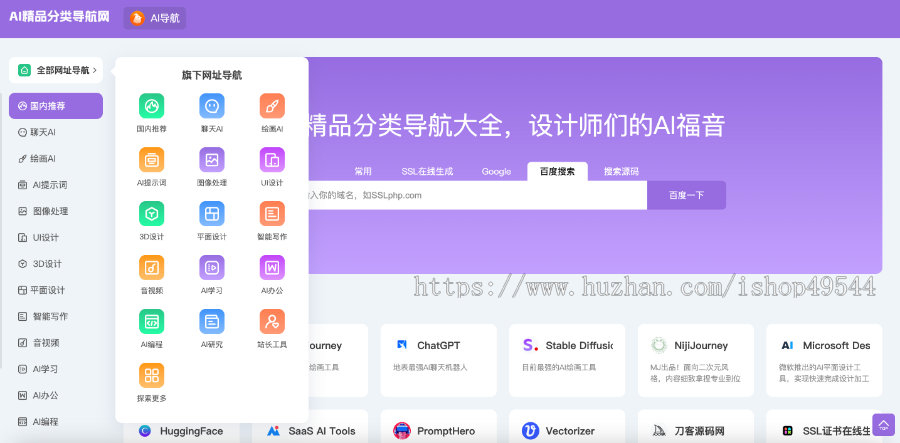Select AI提示词 in left sidebar
This screenshot has width=900, height=443.
point(56,185)
